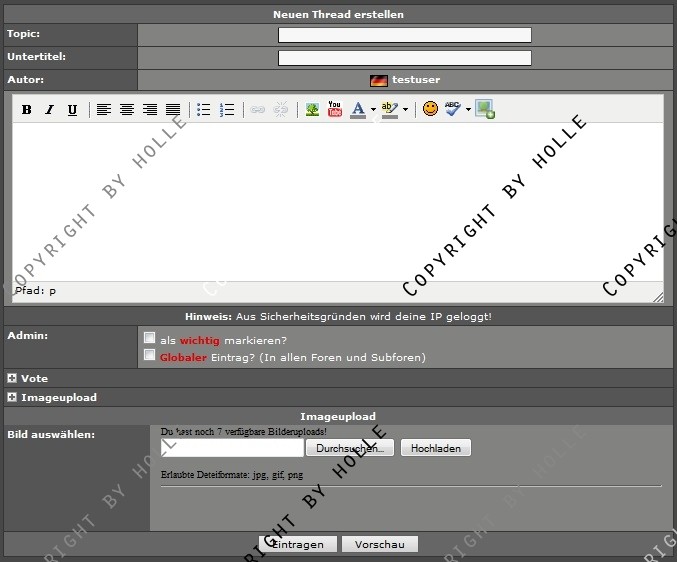The width and height of the screenshot is (677, 562).
Task: Open the text color dropdown arrow
Action: coord(373,110)
